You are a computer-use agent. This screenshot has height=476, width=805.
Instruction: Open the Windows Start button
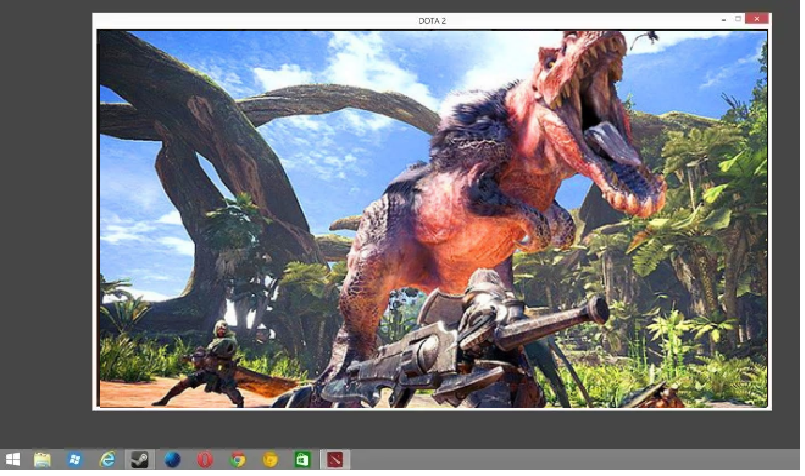tap(12, 460)
